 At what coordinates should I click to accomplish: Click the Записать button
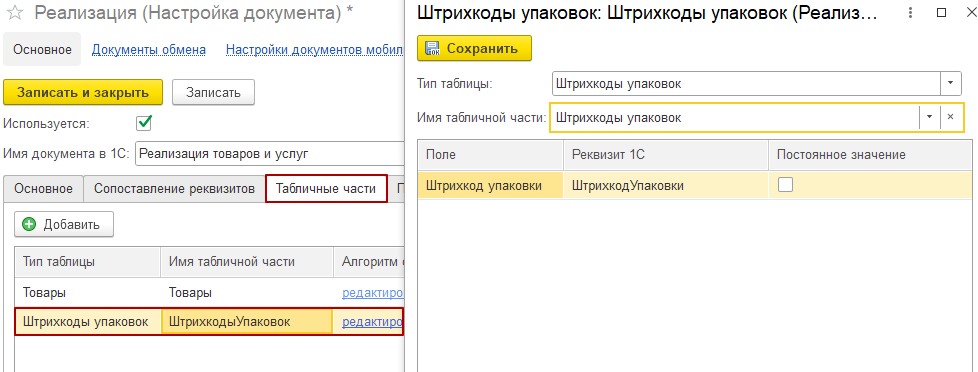click(213, 92)
